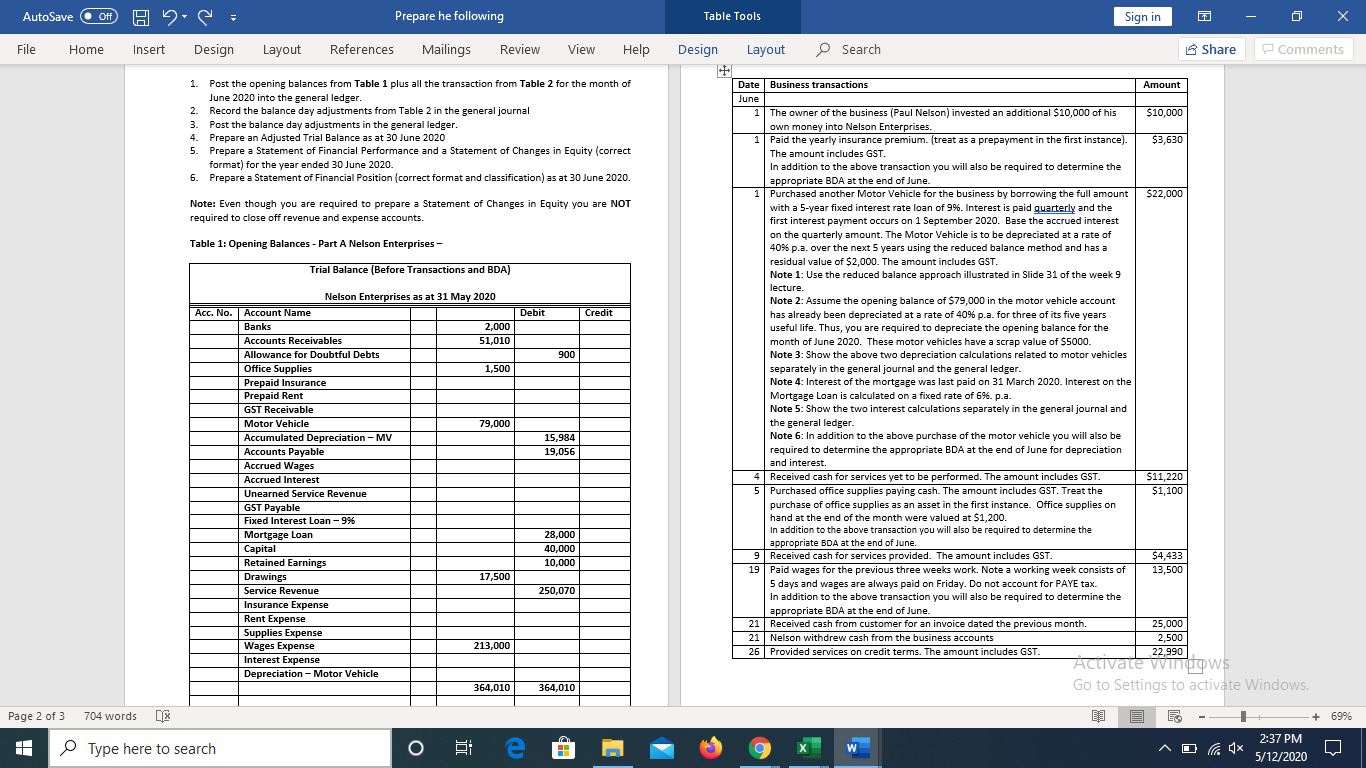Click the 250,070 credit value
Screen dimensions: 1366x768
pyautogui.click(x=558, y=590)
